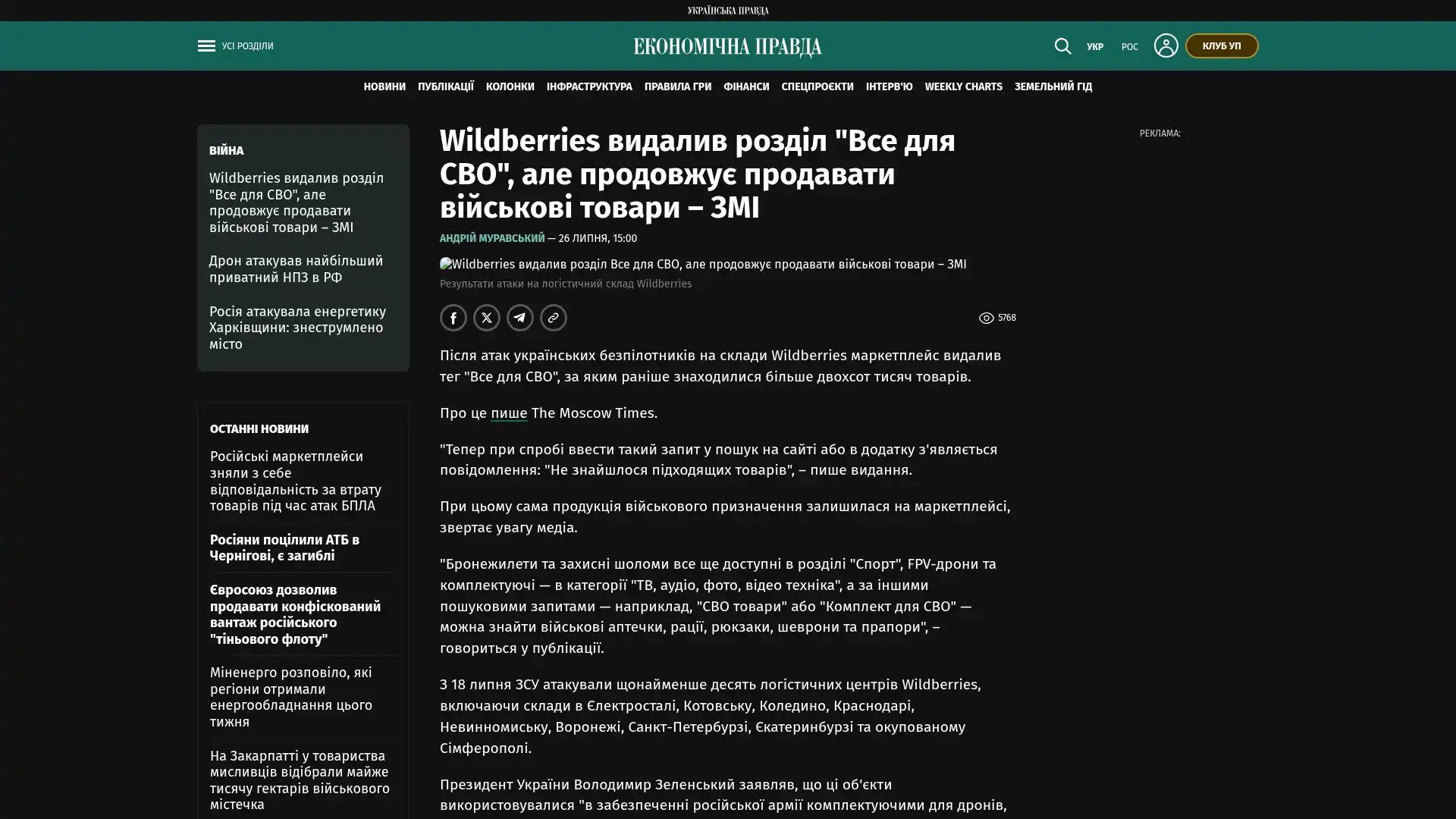1456x819 pixels.
Task: Switch language to РОС
Action: [1130, 46]
